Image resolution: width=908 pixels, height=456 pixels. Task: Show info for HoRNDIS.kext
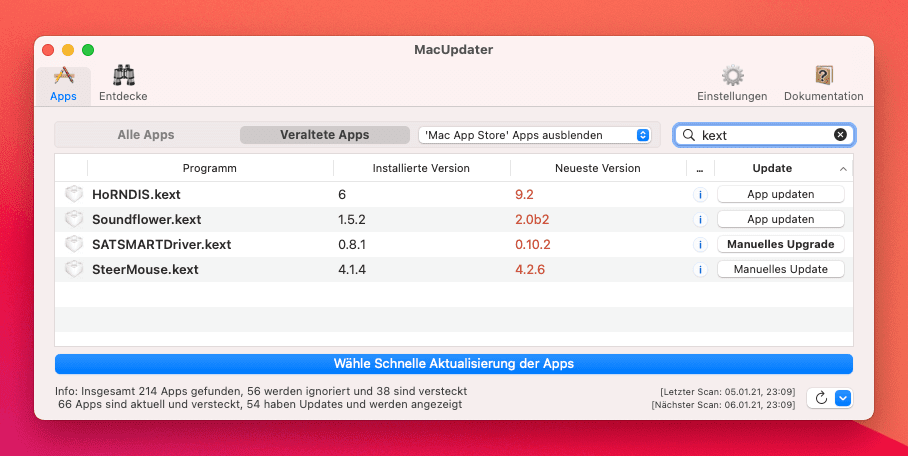(x=700, y=195)
